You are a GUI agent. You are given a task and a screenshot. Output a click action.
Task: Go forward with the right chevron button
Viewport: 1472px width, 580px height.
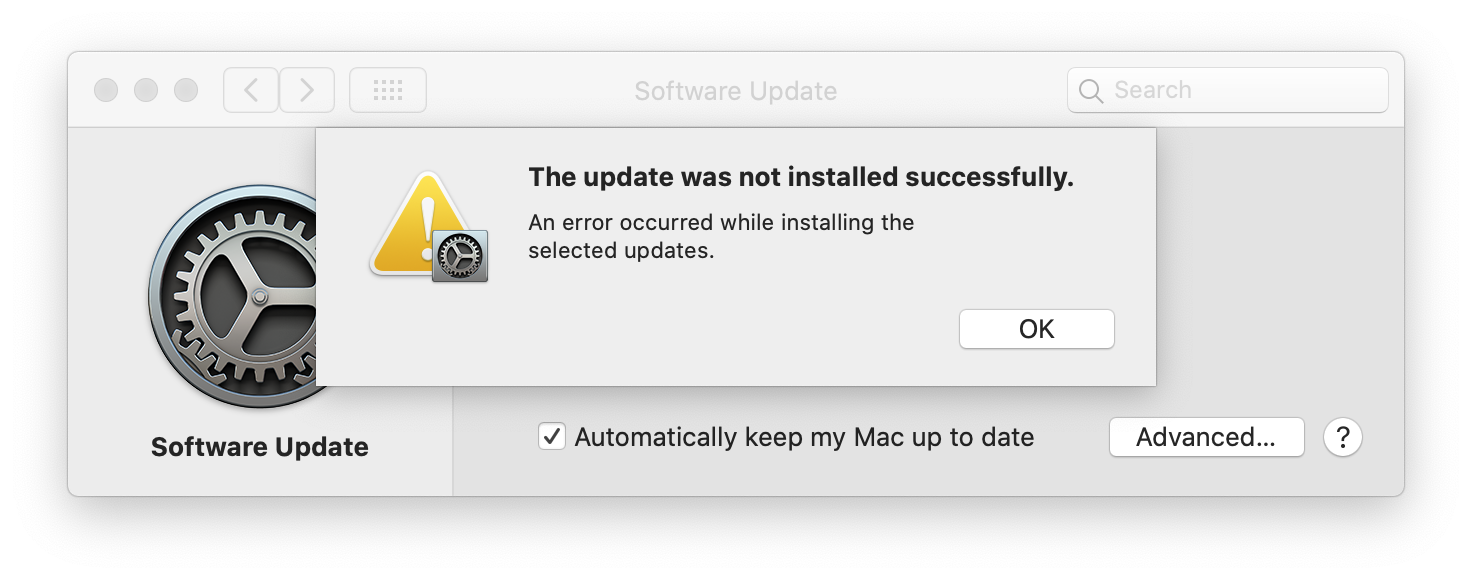tap(307, 90)
